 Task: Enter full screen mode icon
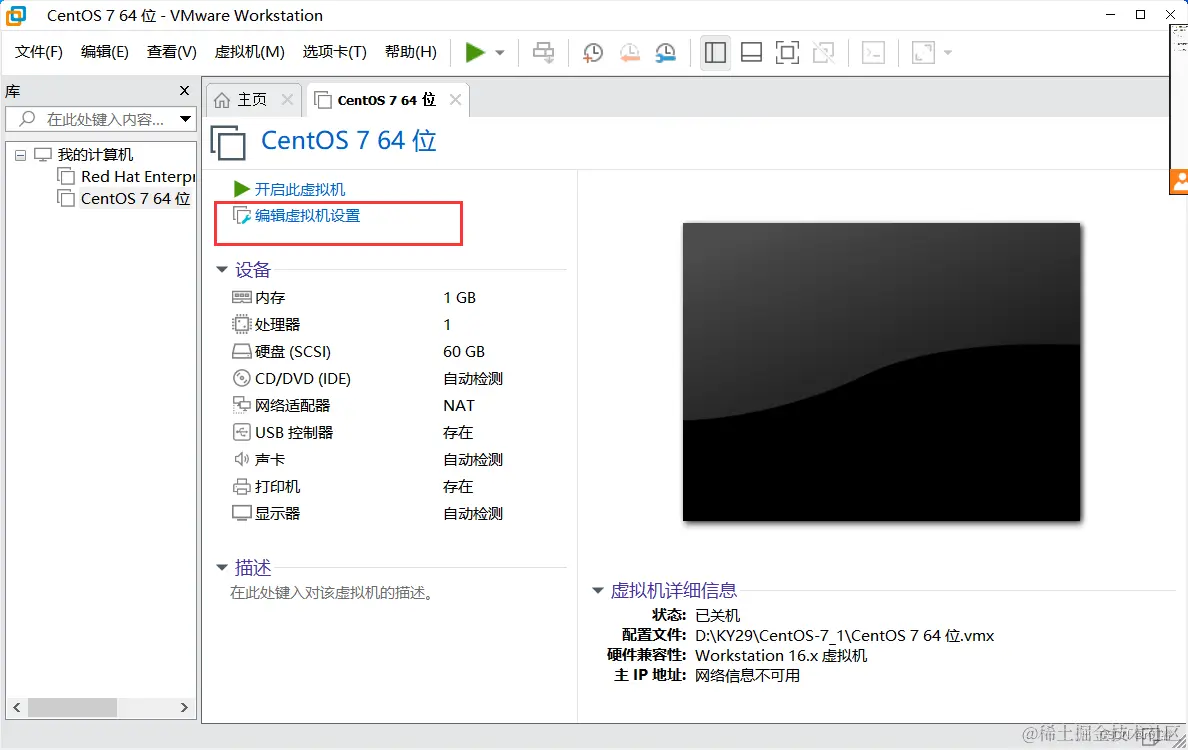(787, 52)
